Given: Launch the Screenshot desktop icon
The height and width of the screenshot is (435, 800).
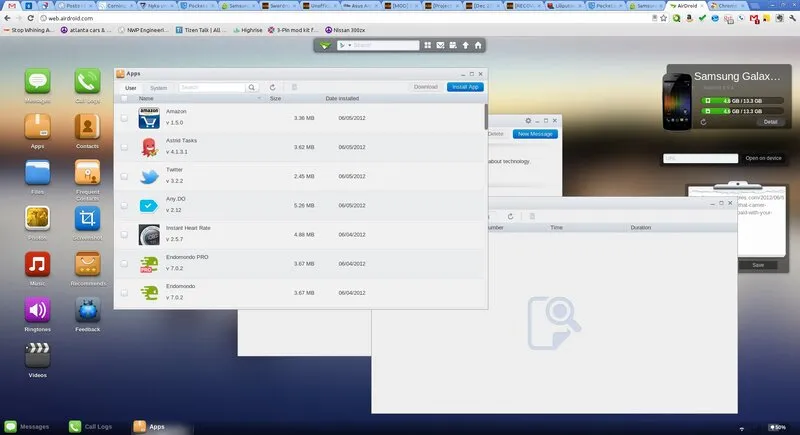Looking at the screenshot, I should (87, 218).
